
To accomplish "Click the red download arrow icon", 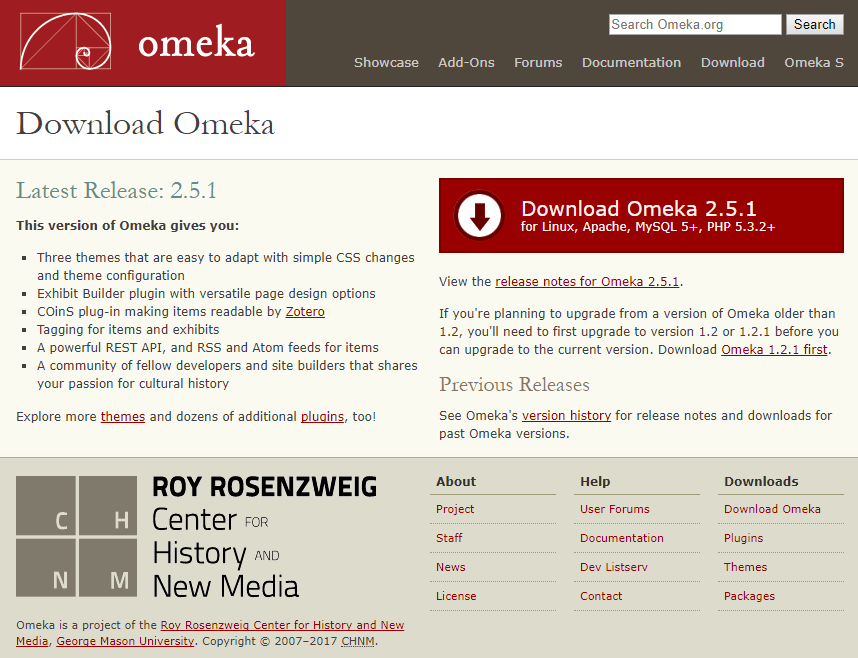I will [479, 215].
